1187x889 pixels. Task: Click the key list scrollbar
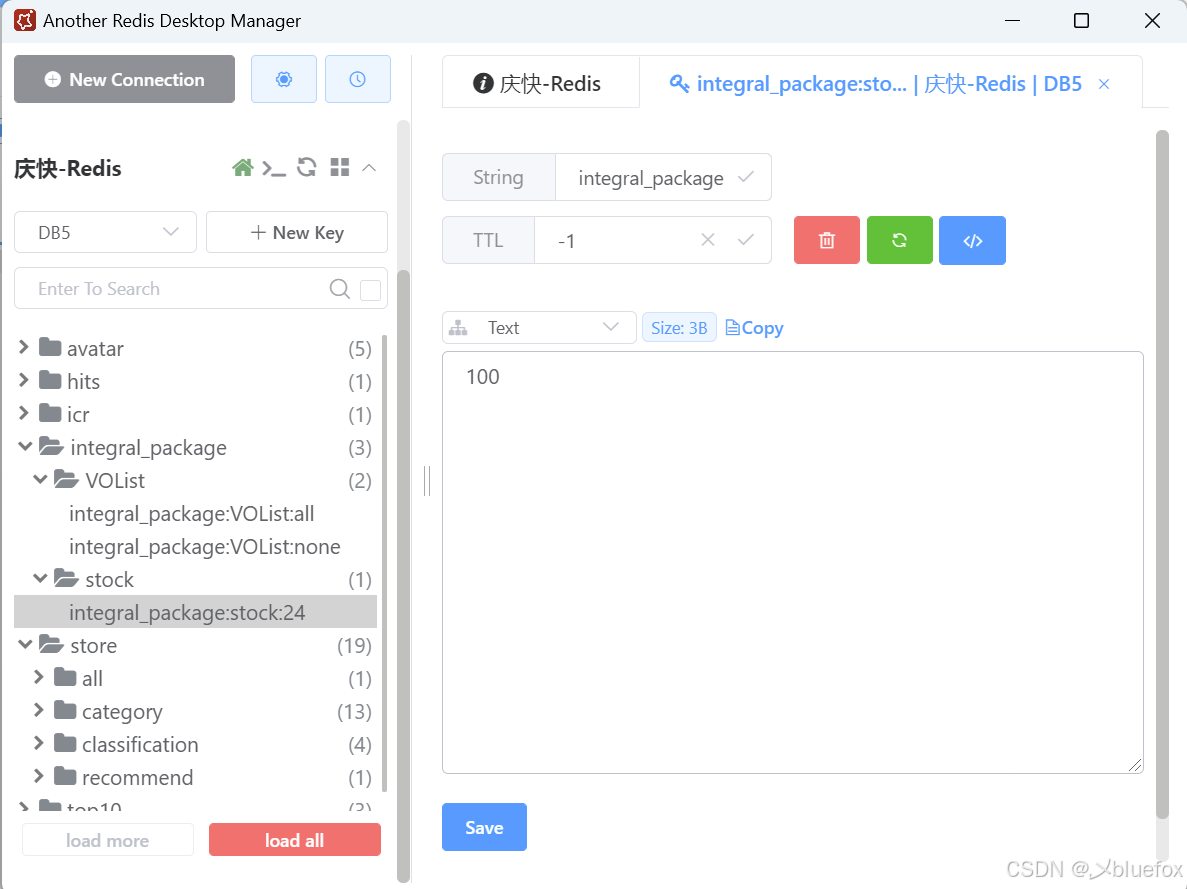point(385,562)
